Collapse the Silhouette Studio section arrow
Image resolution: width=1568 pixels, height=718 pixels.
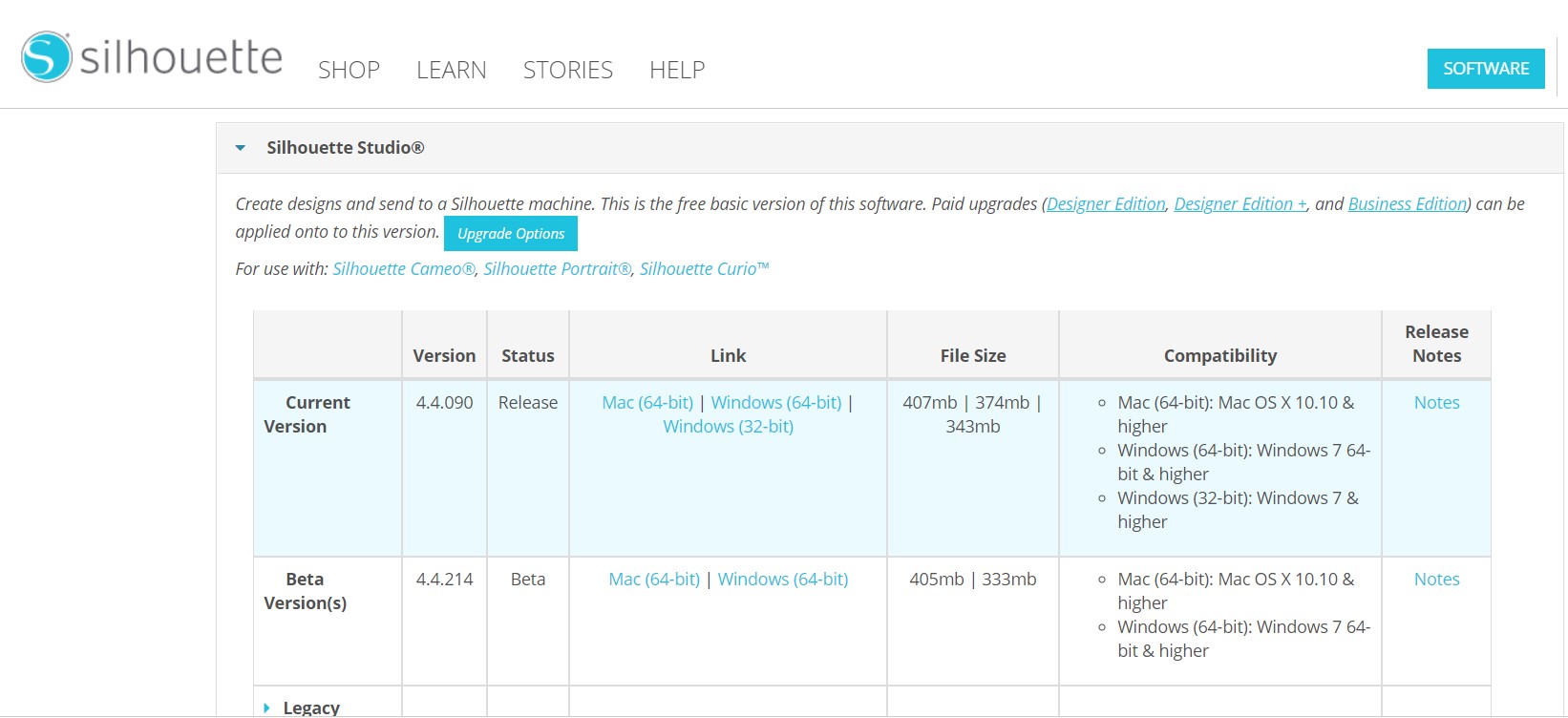pyautogui.click(x=241, y=148)
